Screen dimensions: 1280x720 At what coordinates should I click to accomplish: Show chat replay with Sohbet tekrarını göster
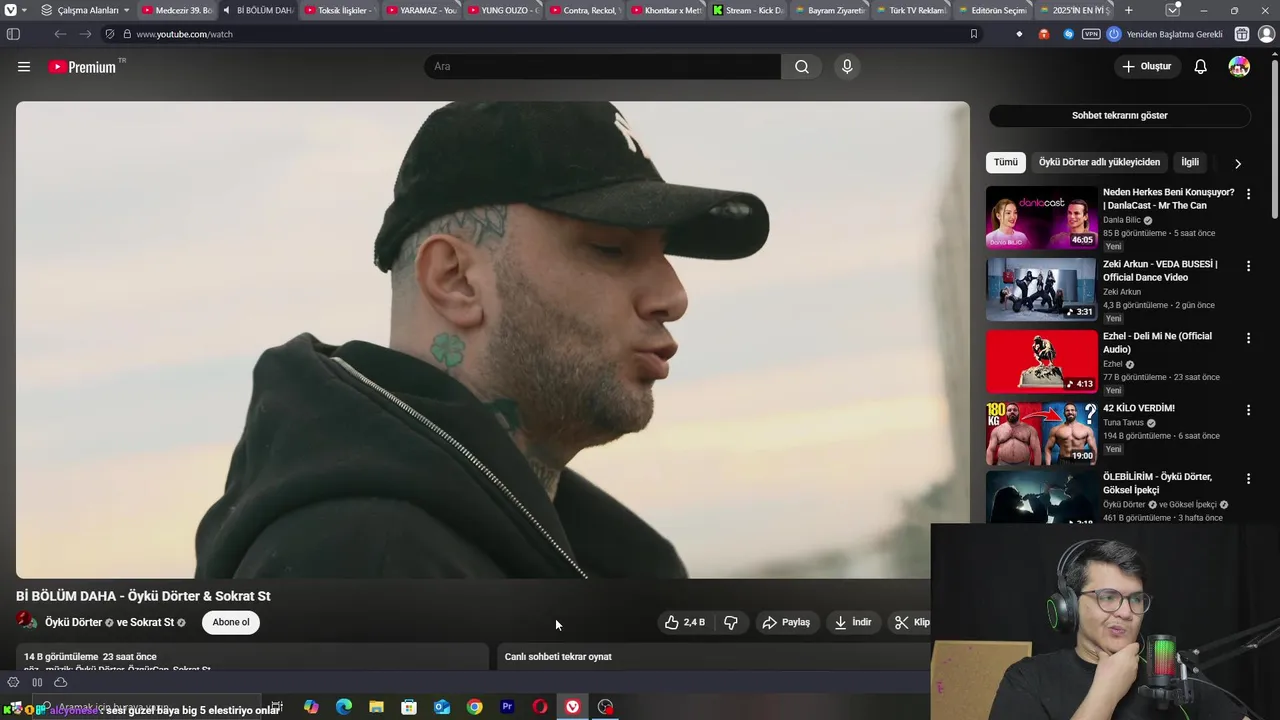coord(1120,116)
